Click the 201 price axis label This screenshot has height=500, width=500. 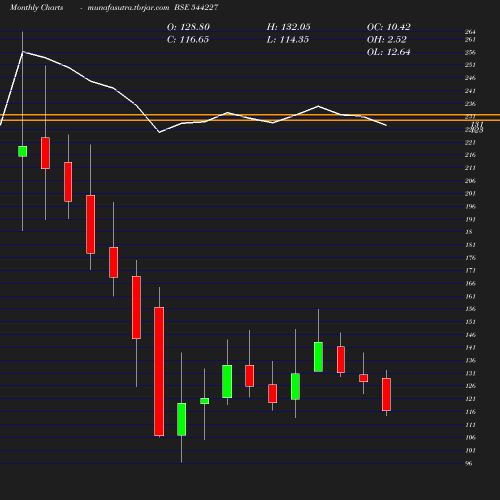click(x=470, y=194)
